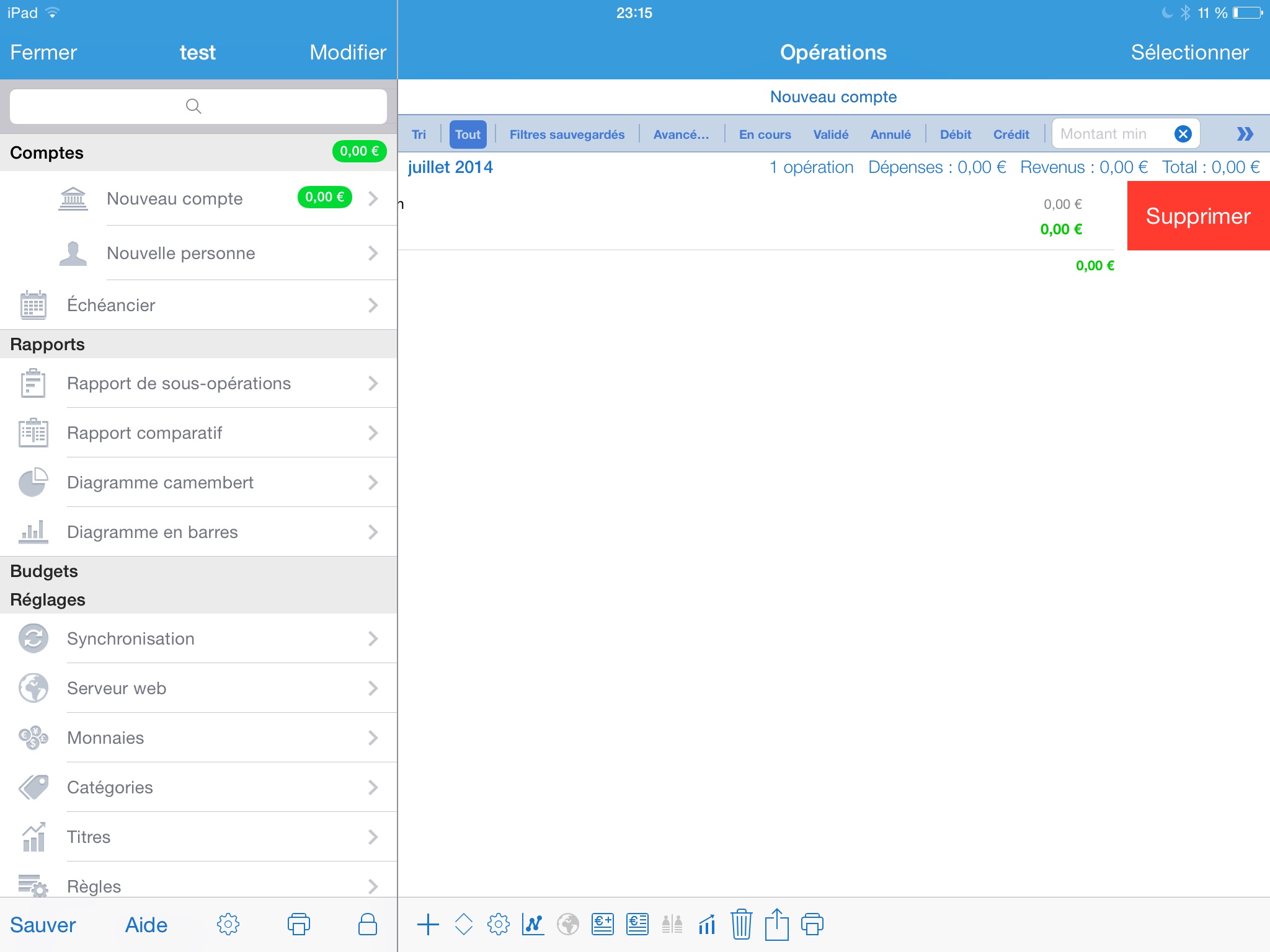
Task: Toggle the Tout filter
Action: coord(468,134)
